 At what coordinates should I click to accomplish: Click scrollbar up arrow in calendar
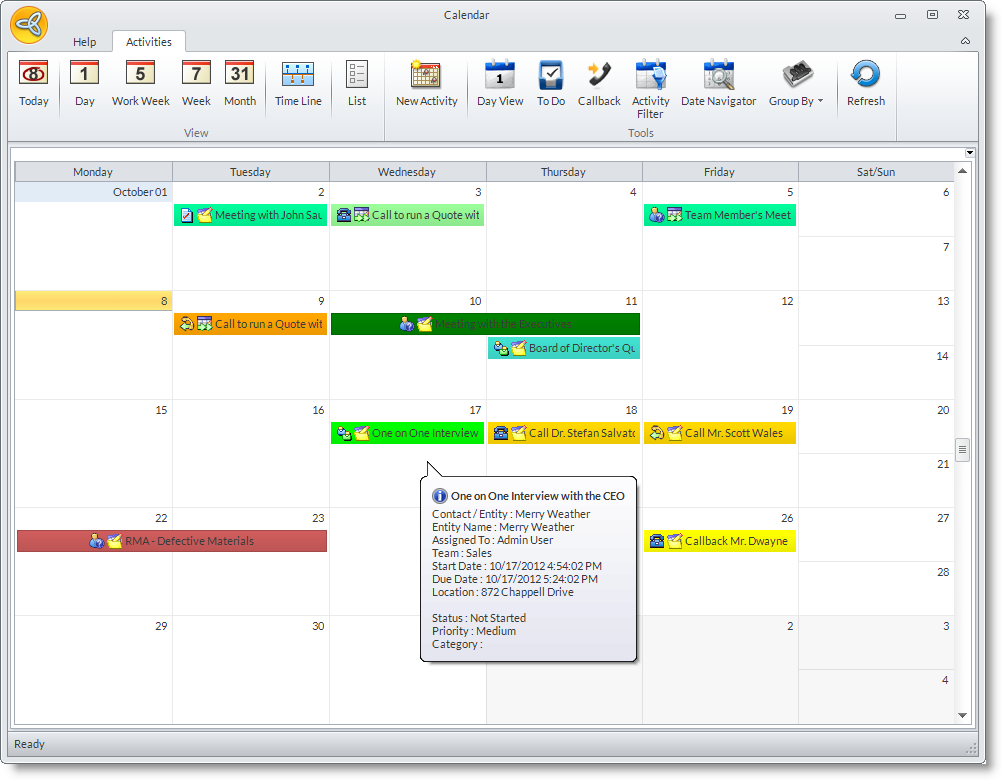pos(962,171)
